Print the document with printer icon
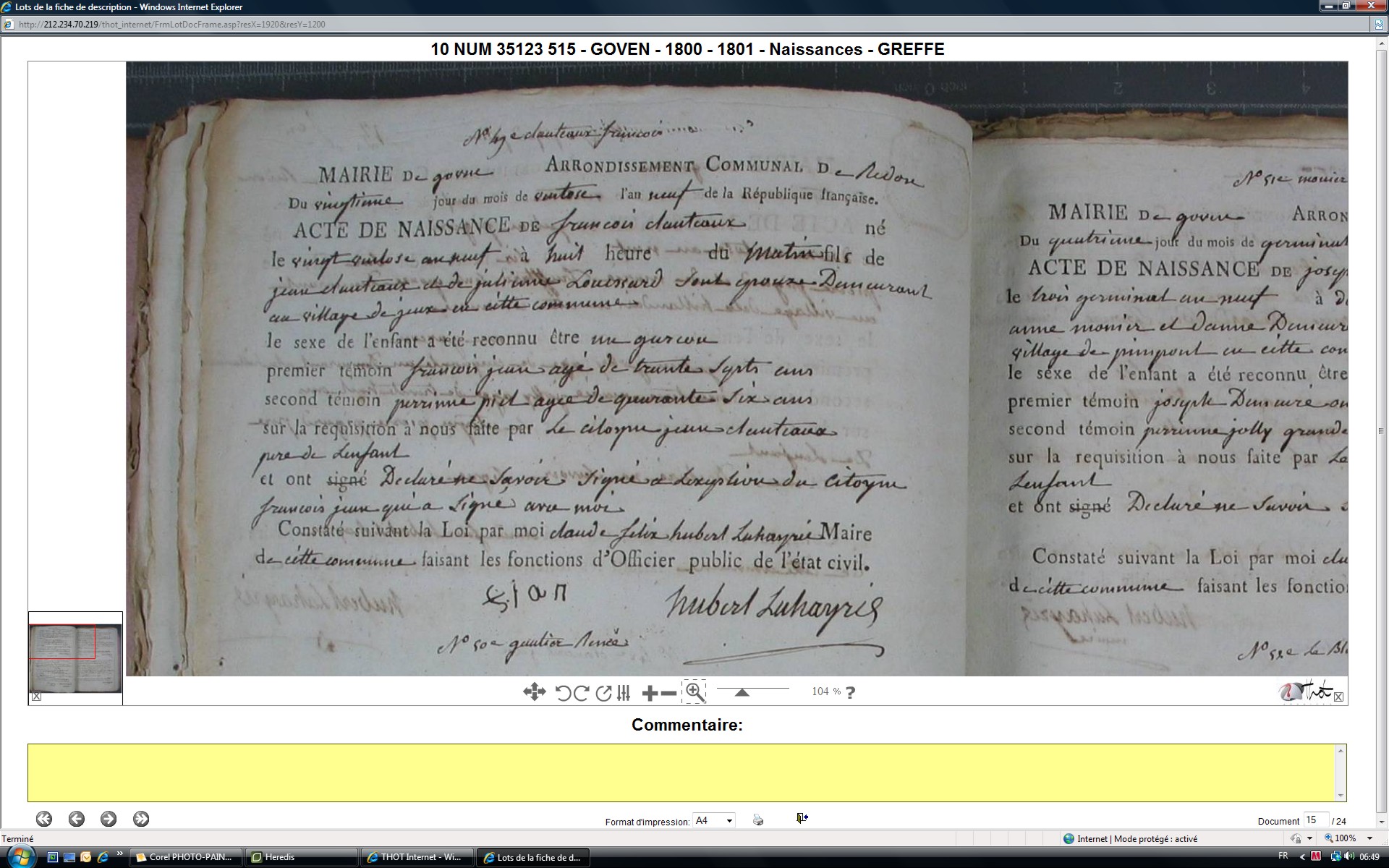 pos(757,820)
